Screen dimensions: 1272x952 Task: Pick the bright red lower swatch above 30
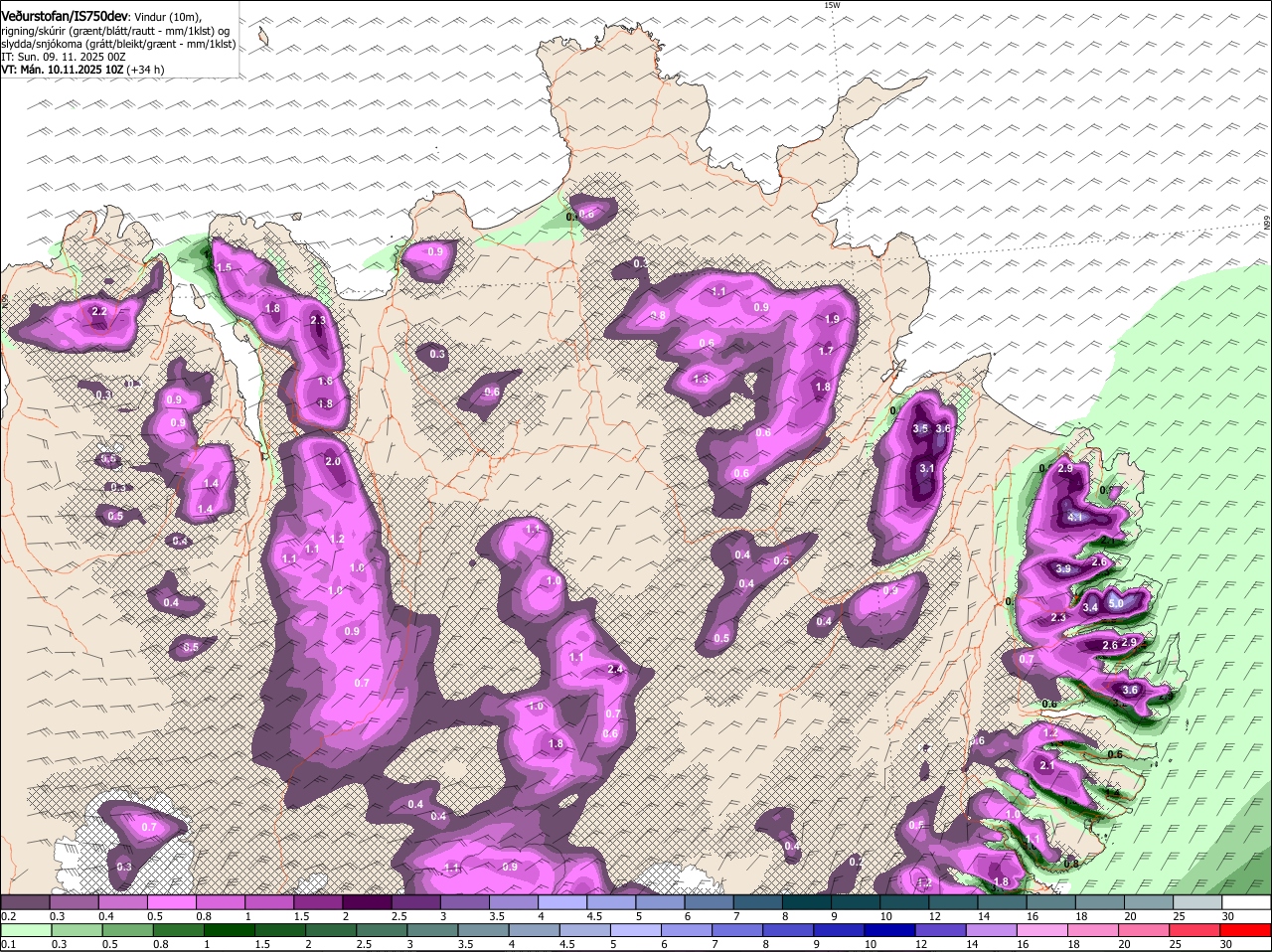pos(1246,930)
